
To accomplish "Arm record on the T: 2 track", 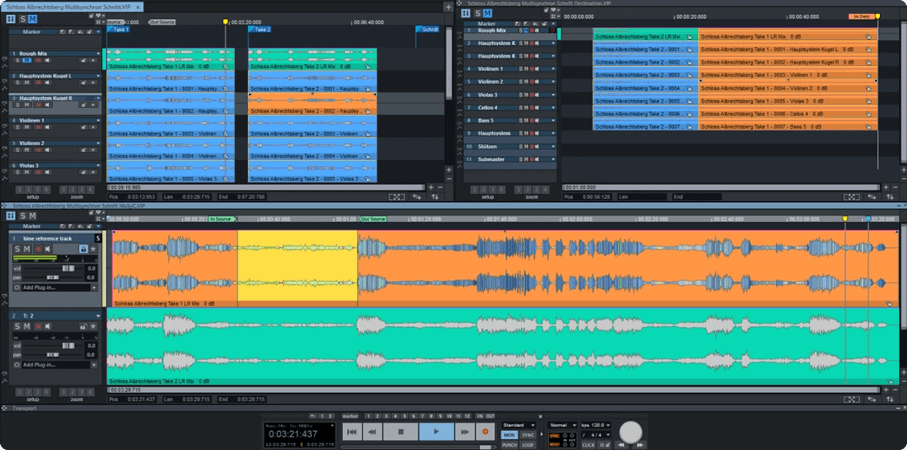I will tap(40, 325).
